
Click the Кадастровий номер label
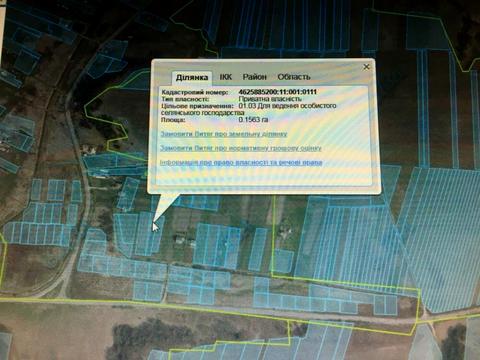pyautogui.click(x=195, y=92)
